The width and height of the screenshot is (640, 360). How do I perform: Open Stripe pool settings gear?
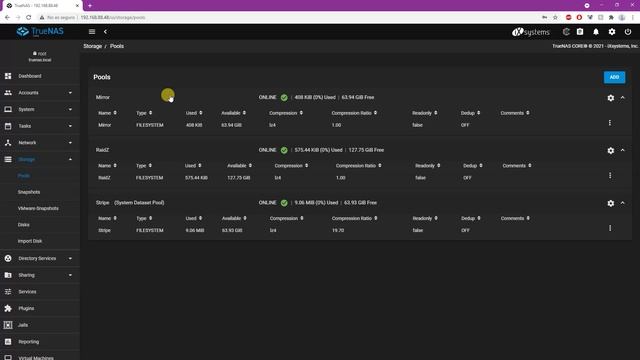611,203
